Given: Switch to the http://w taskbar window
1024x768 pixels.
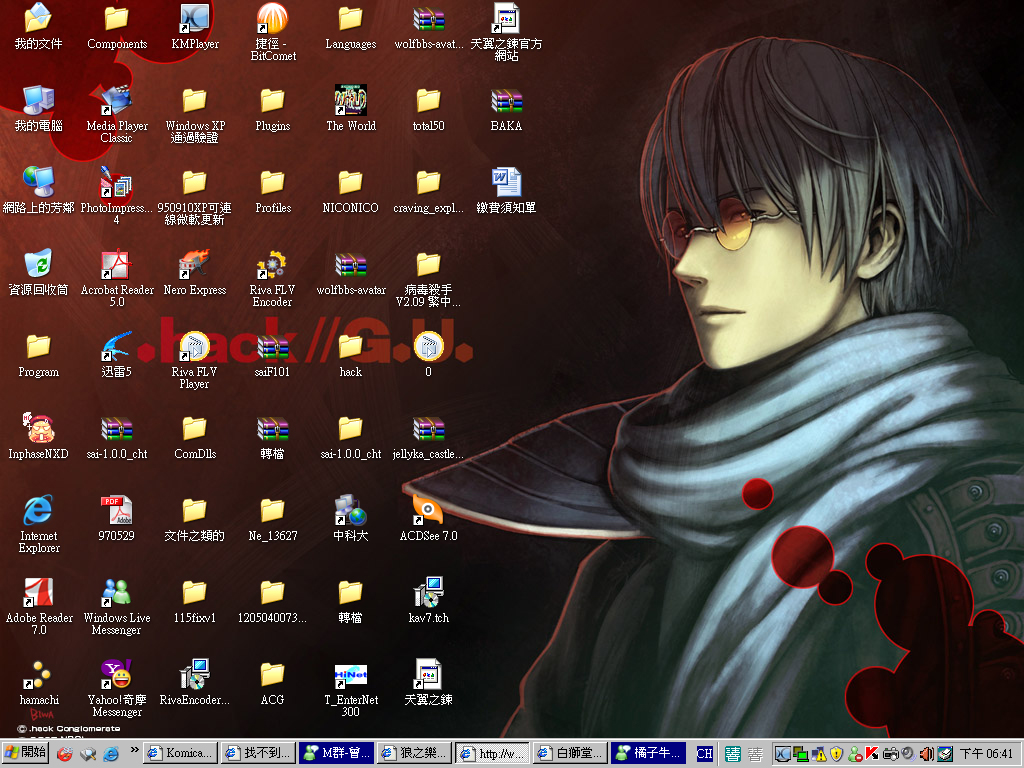Looking at the screenshot, I should point(493,753).
